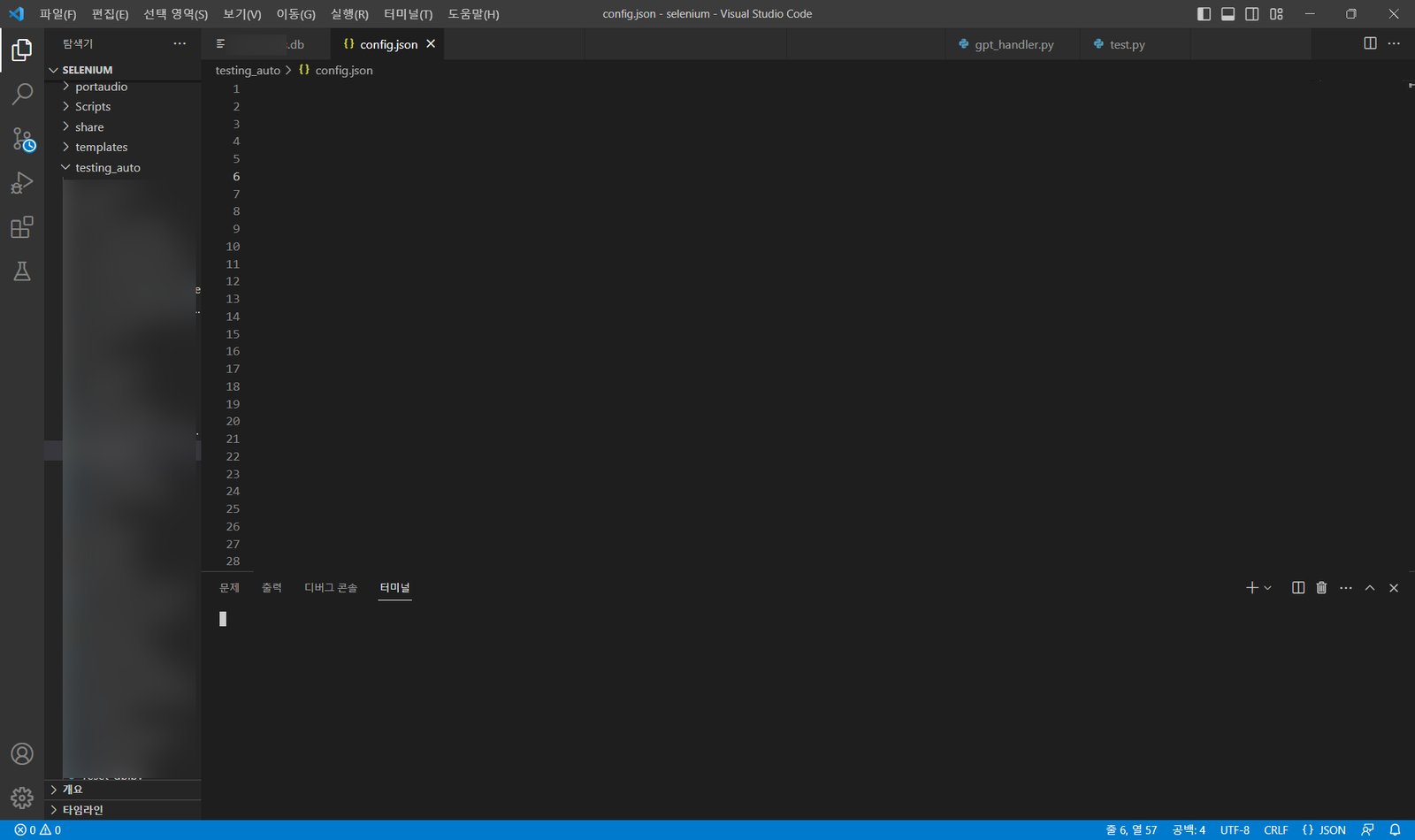
Task: Open the 터미널(T) menu
Action: [408, 14]
